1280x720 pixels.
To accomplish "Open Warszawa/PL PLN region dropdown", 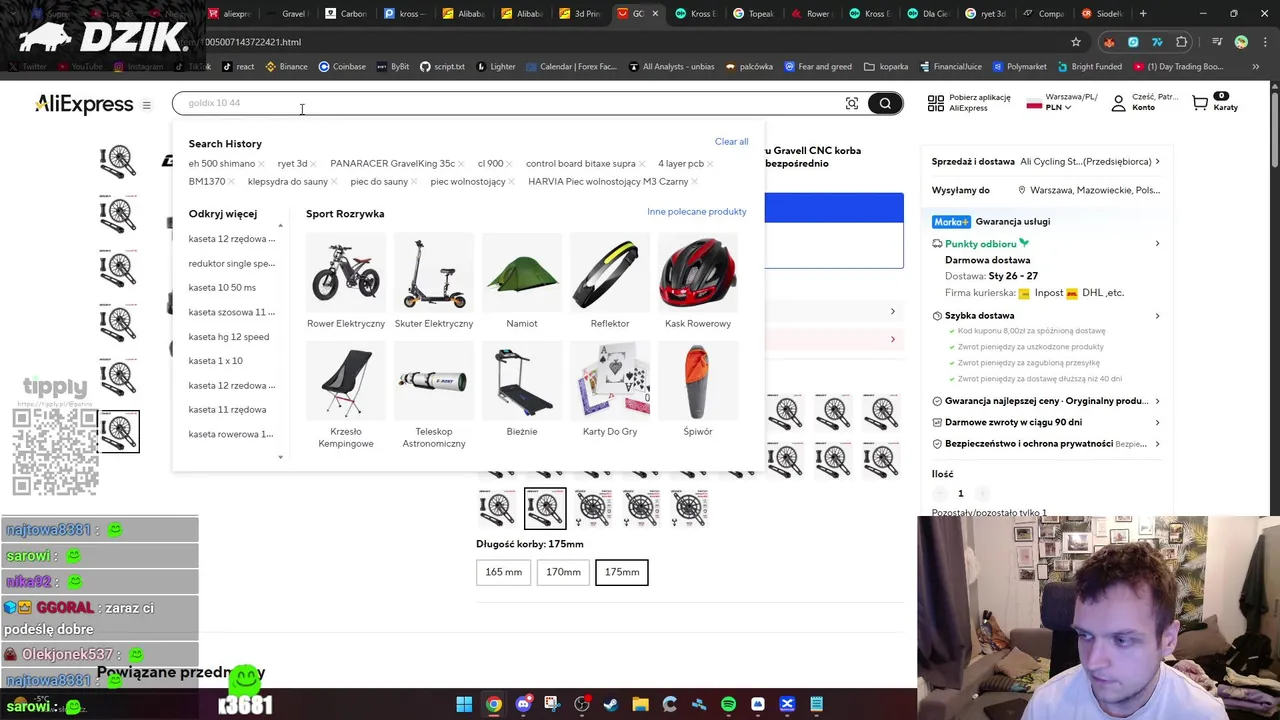I will click(1062, 103).
